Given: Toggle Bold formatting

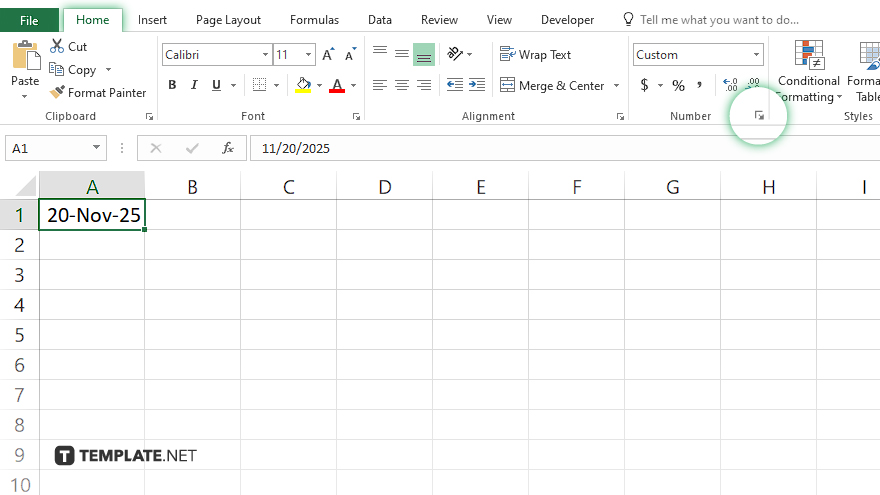Looking at the screenshot, I should pos(172,86).
